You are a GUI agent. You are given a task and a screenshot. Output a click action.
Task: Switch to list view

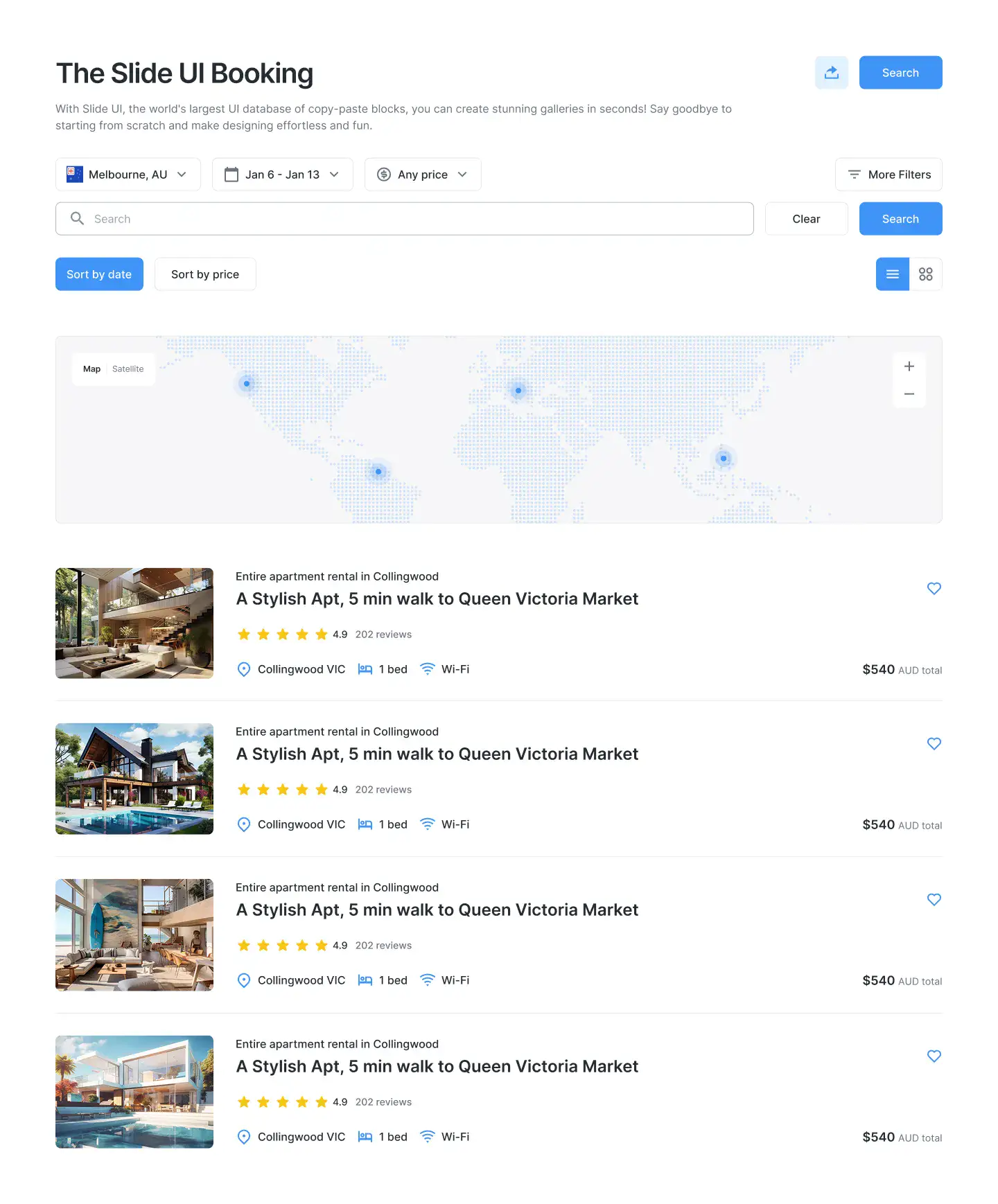click(893, 274)
